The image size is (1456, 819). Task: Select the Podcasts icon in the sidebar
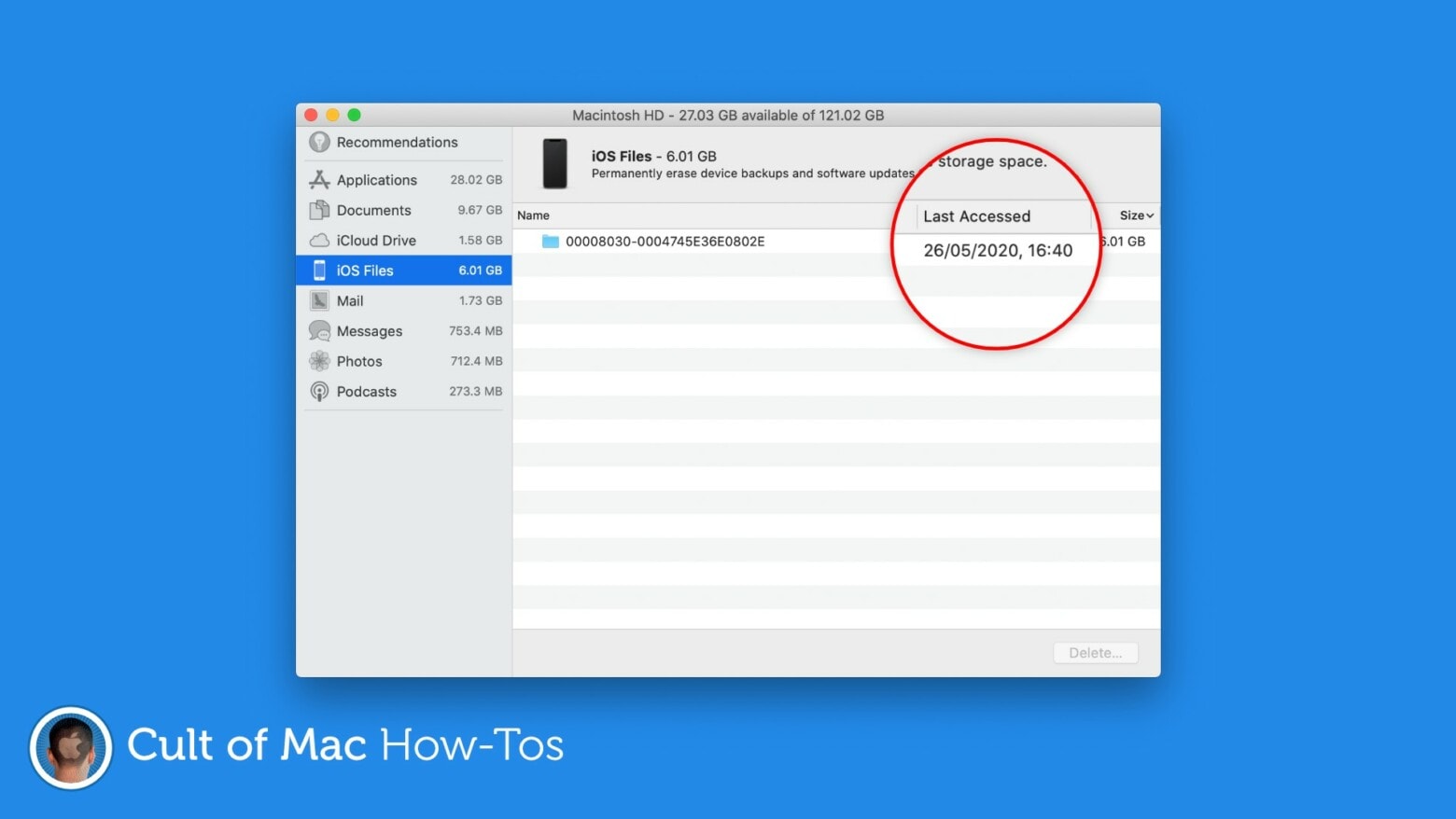tap(319, 391)
